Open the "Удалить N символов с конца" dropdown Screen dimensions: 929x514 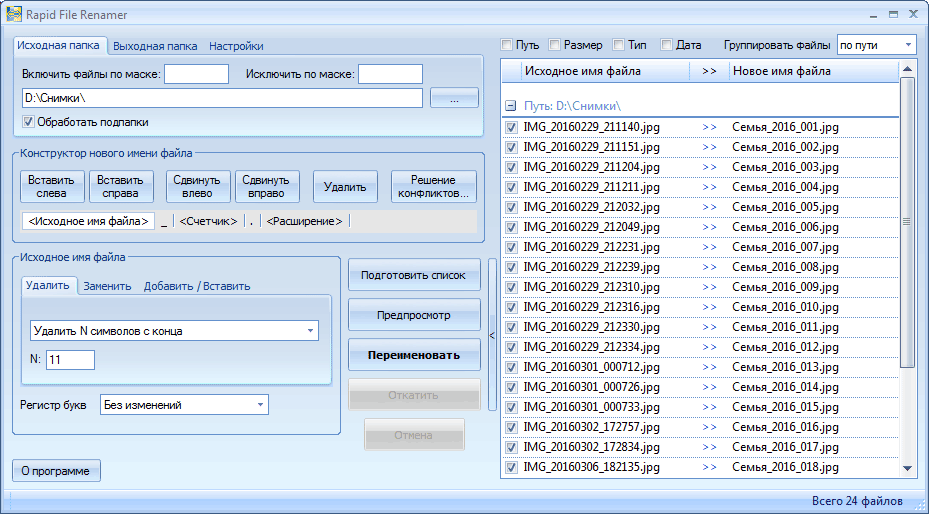(x=310, y=330)
